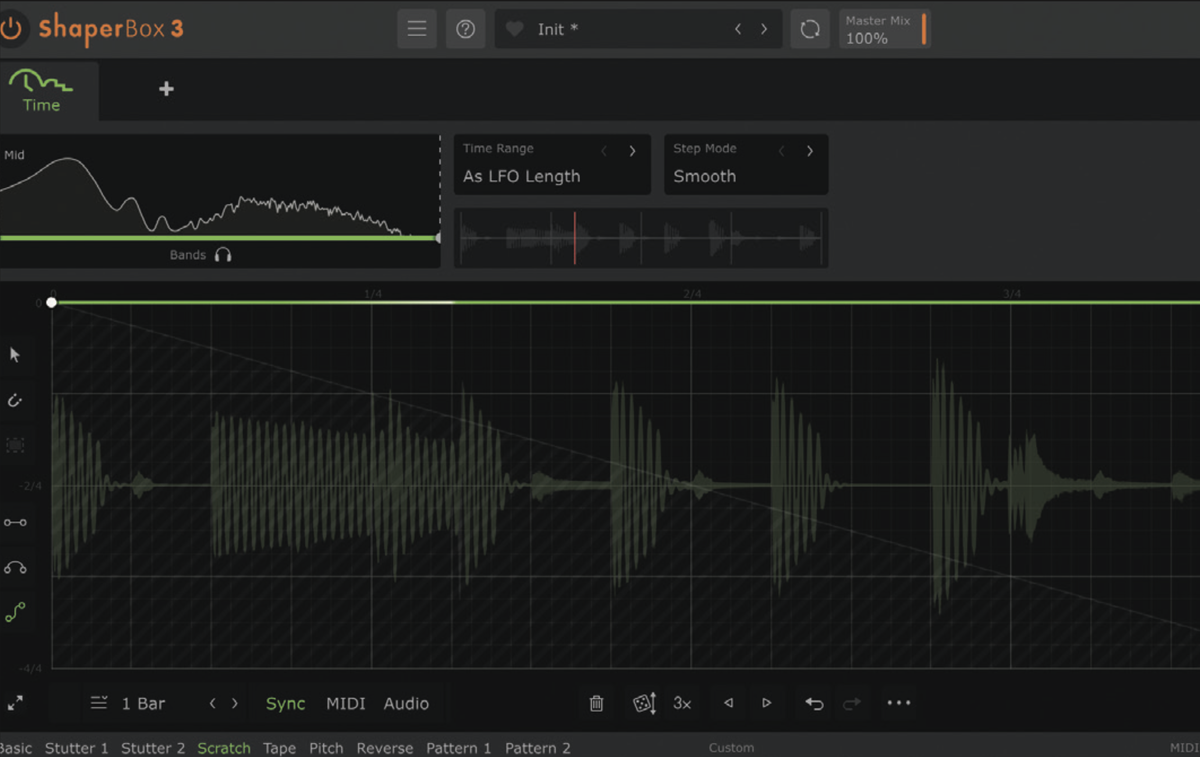
Task: Favorite the Init preset with the heart
Action: (513, 29)
